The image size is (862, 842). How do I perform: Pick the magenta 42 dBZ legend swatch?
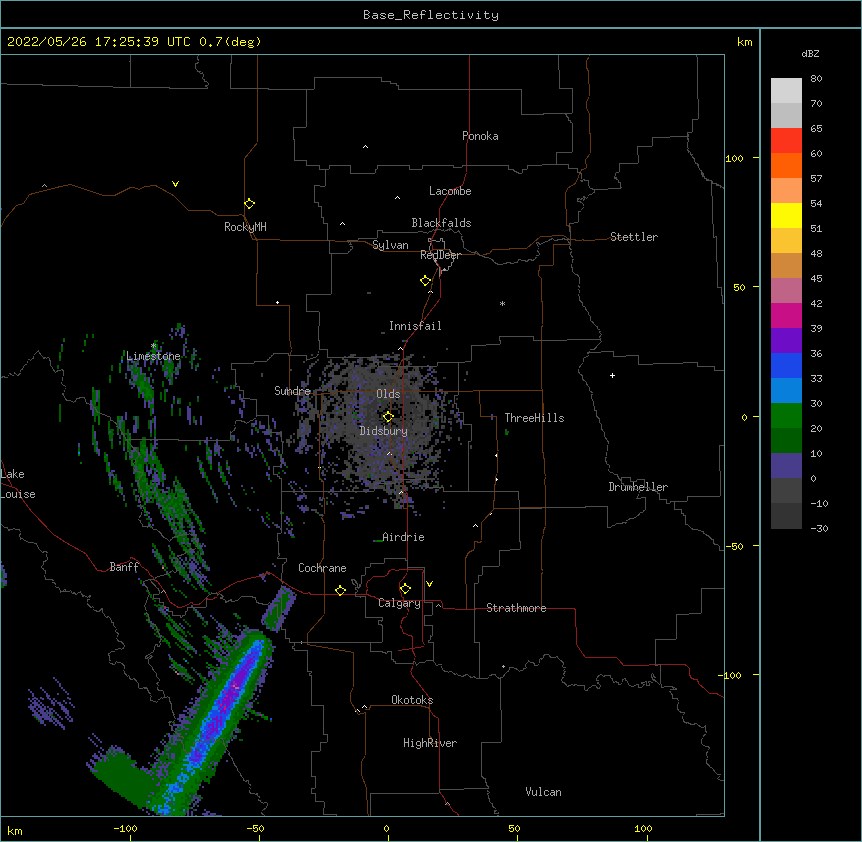[786, 315]
